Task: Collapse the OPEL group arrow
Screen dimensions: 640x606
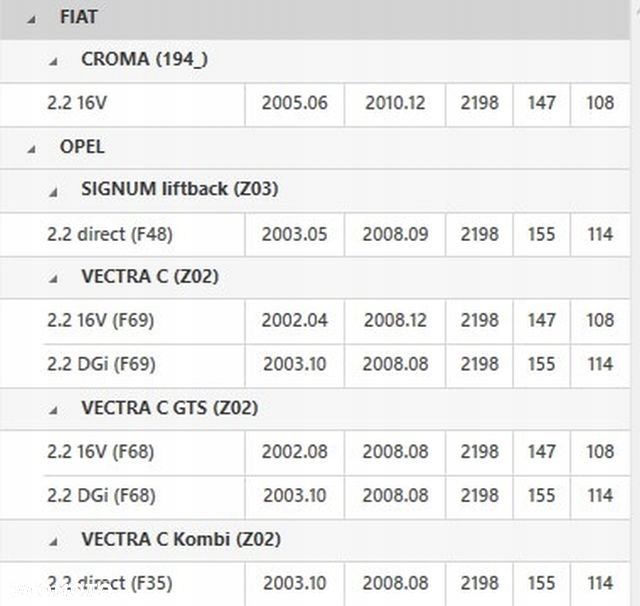Action: (x=32, y=149)
